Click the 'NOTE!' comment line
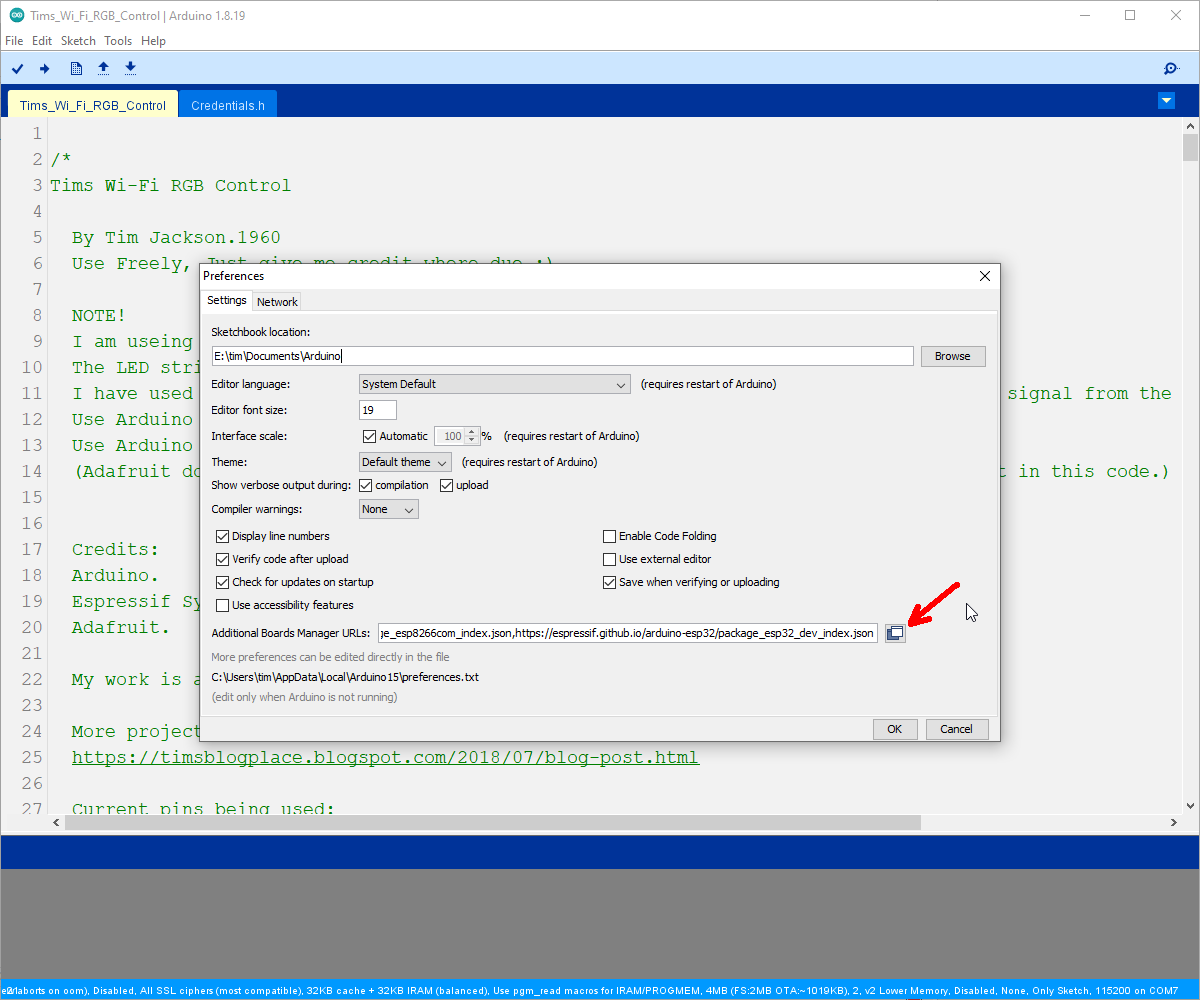Screen dimensions: 1200x1000 click(99, 316)
